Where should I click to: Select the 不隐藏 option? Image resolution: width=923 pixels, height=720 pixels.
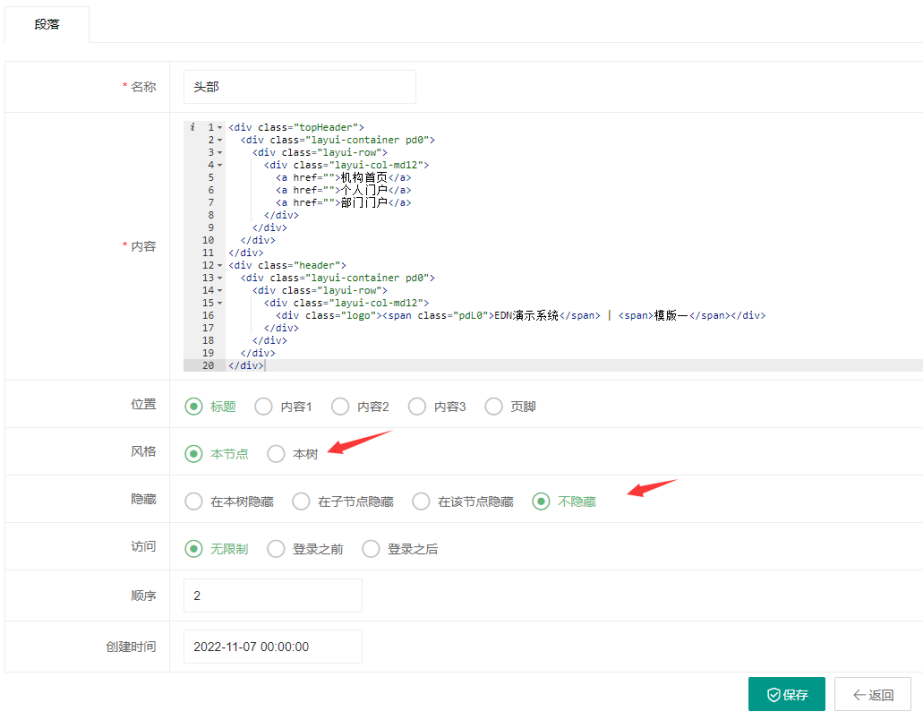[x=541, y=502]
